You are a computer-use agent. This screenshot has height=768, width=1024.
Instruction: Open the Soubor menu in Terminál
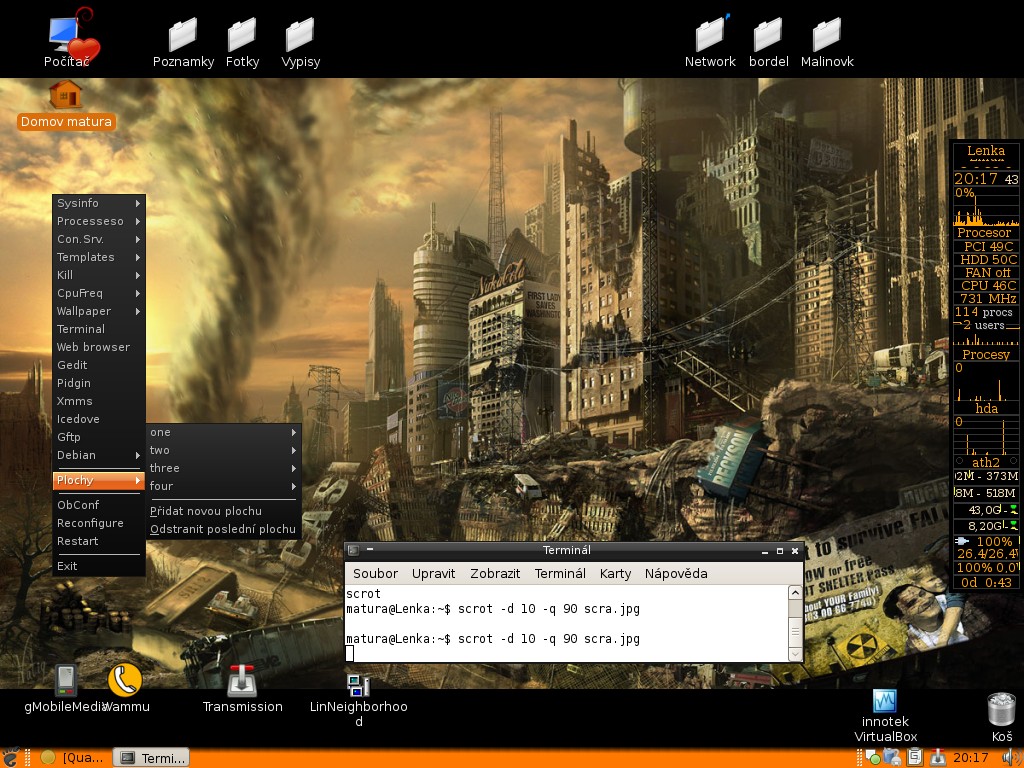(375, 573)
